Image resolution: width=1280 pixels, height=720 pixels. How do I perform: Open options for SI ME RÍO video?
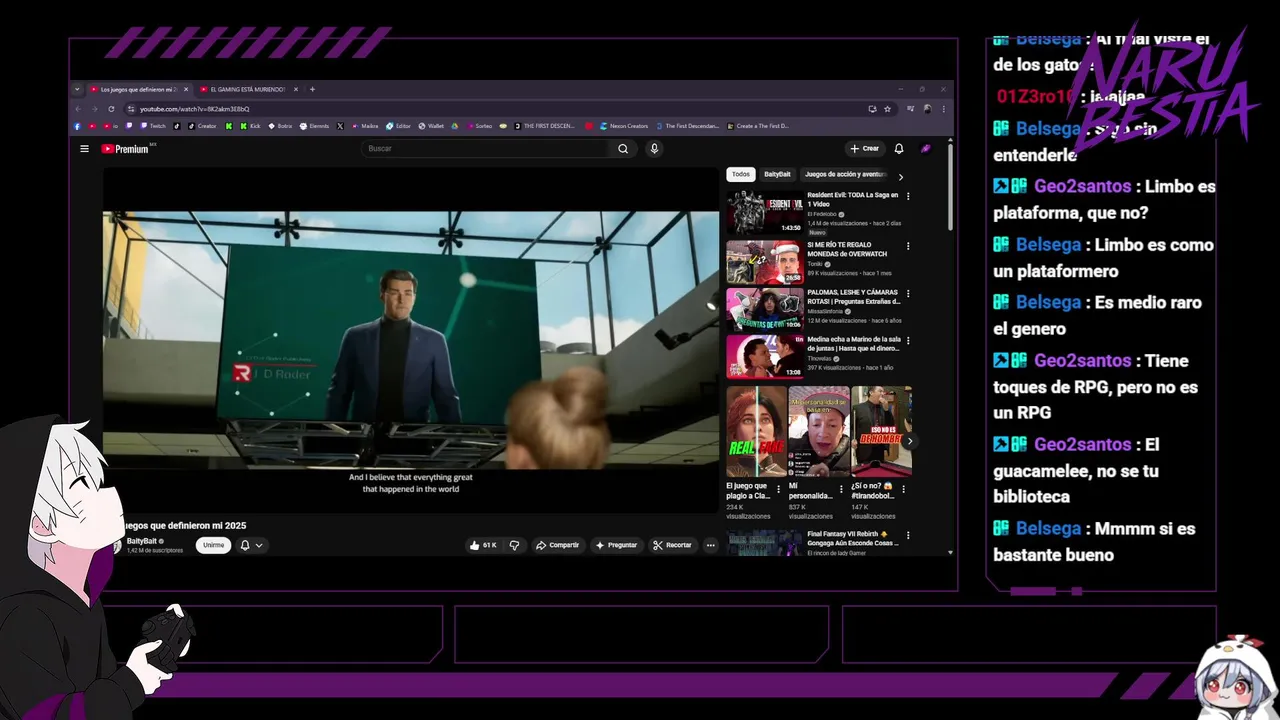(x=908, y=246)
